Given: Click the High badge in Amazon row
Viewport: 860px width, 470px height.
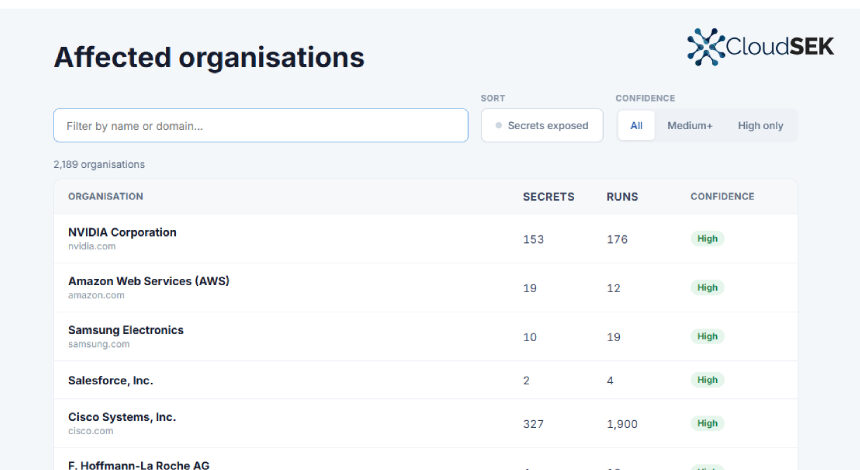Looking at the screenshot, I should [x=707, y=287].
